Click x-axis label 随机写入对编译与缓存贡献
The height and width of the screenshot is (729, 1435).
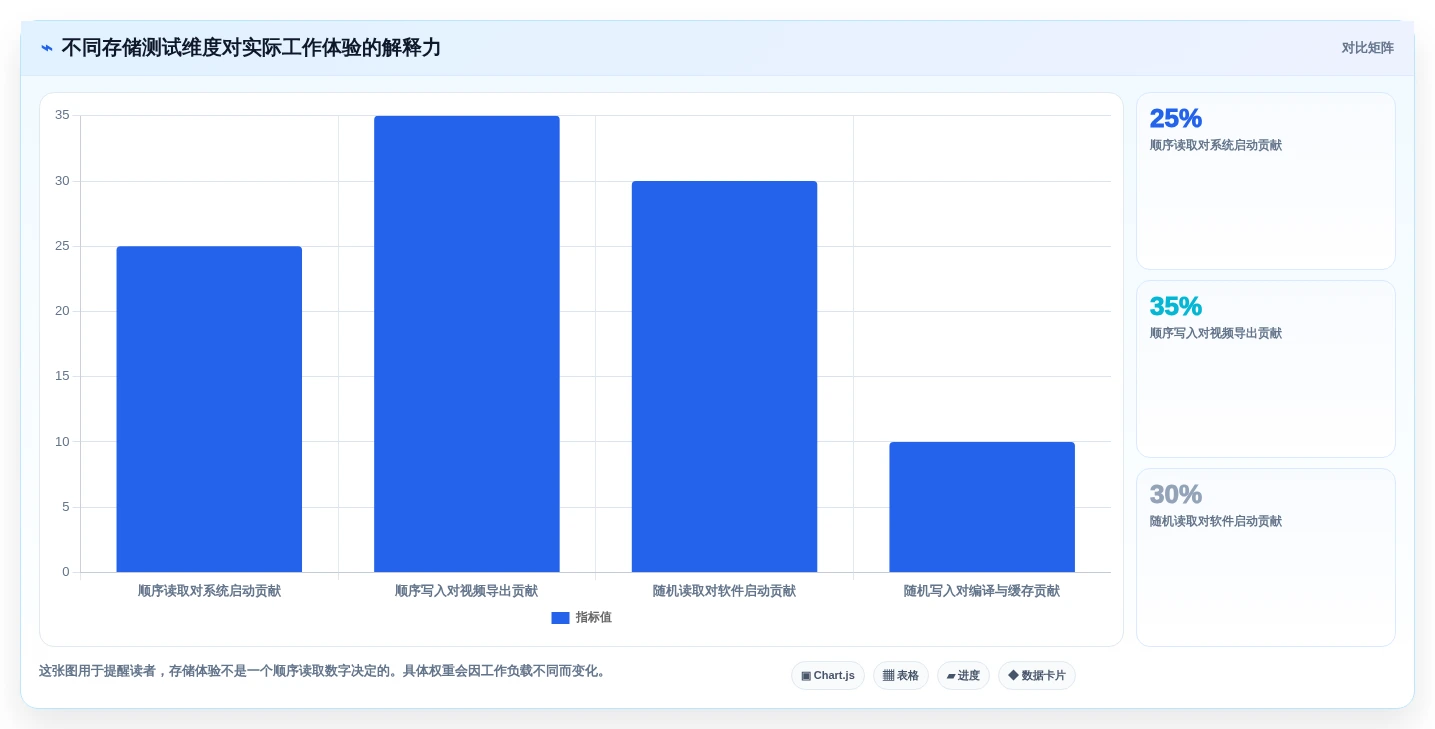982,591
